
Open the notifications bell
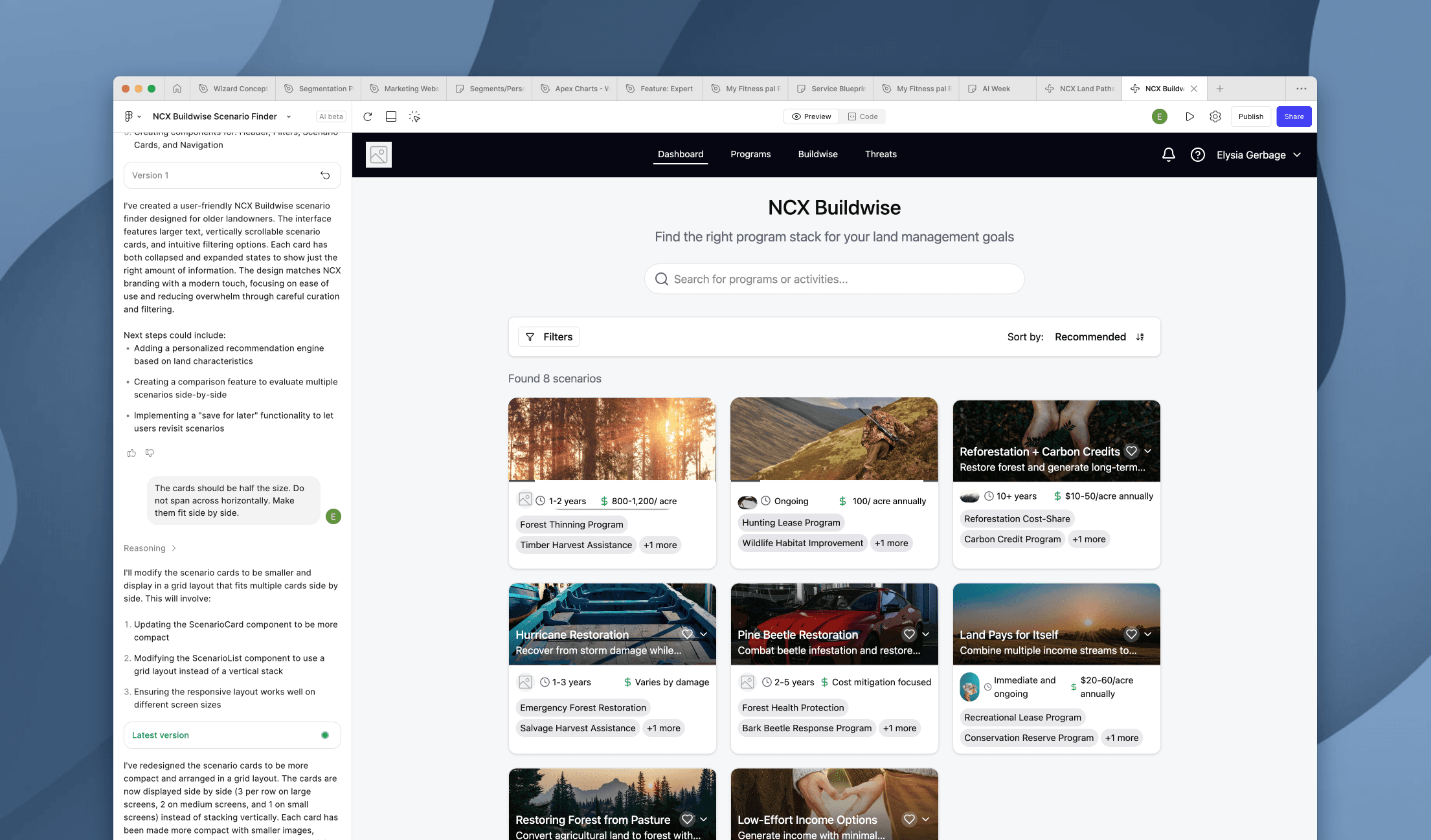point(1168,155)
